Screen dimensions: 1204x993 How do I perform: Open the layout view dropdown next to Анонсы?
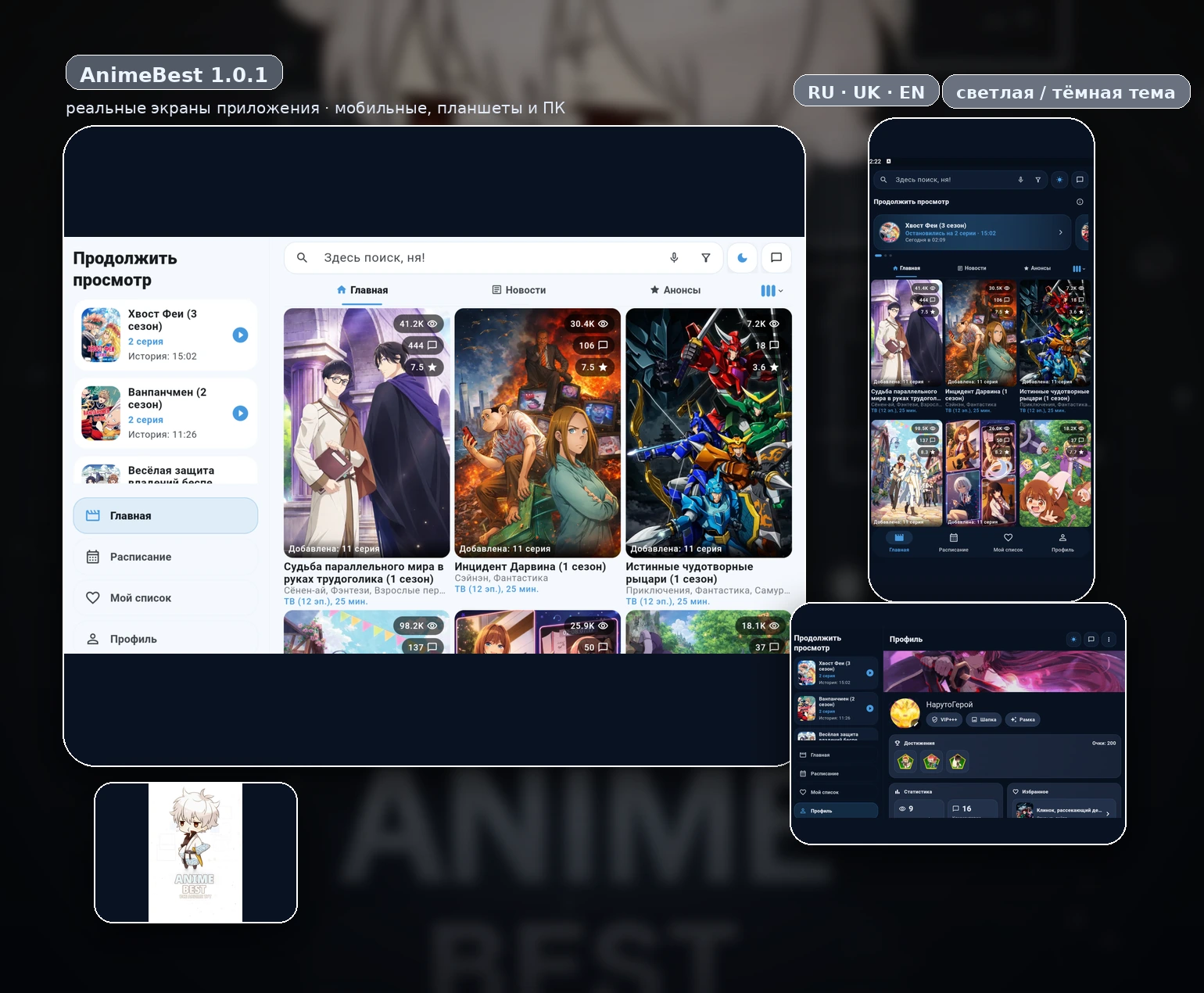(x=770, y=290)
